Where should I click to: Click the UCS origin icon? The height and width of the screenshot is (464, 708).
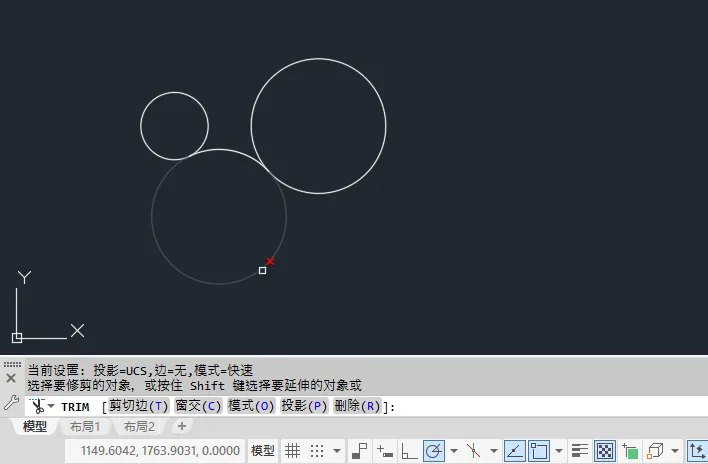click(x=17, y=338)
